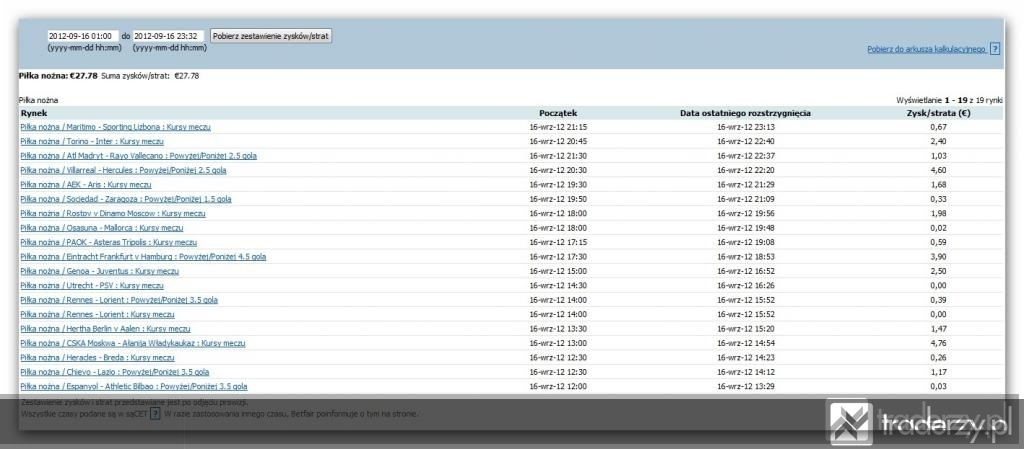Image resolution: width=1024 pixels, height=449 pixels.
Task: Open Pobierz do arkusza kalkulacyjnego link
Action: click(927, 49)
